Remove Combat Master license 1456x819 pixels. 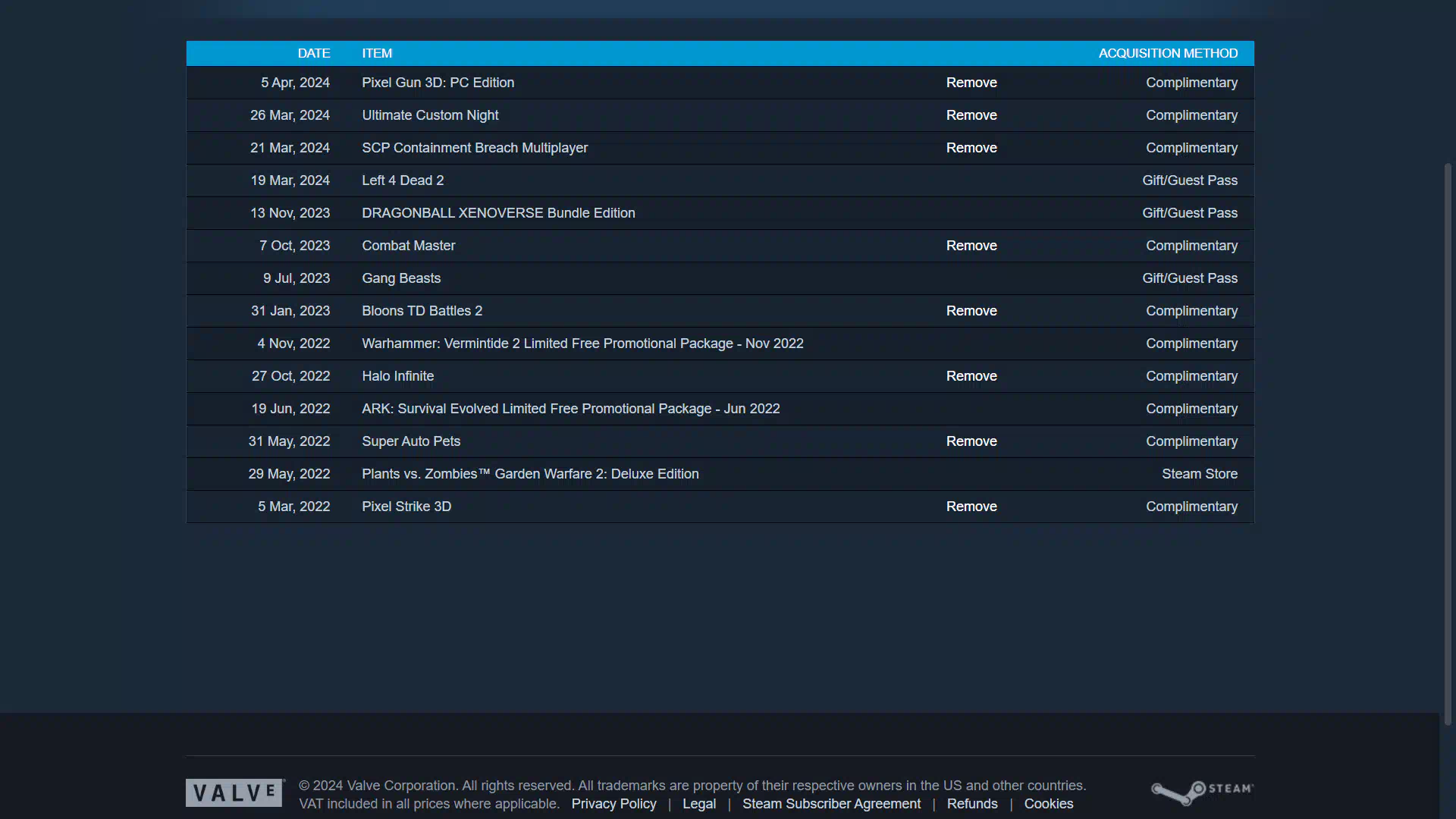(971, 246)
